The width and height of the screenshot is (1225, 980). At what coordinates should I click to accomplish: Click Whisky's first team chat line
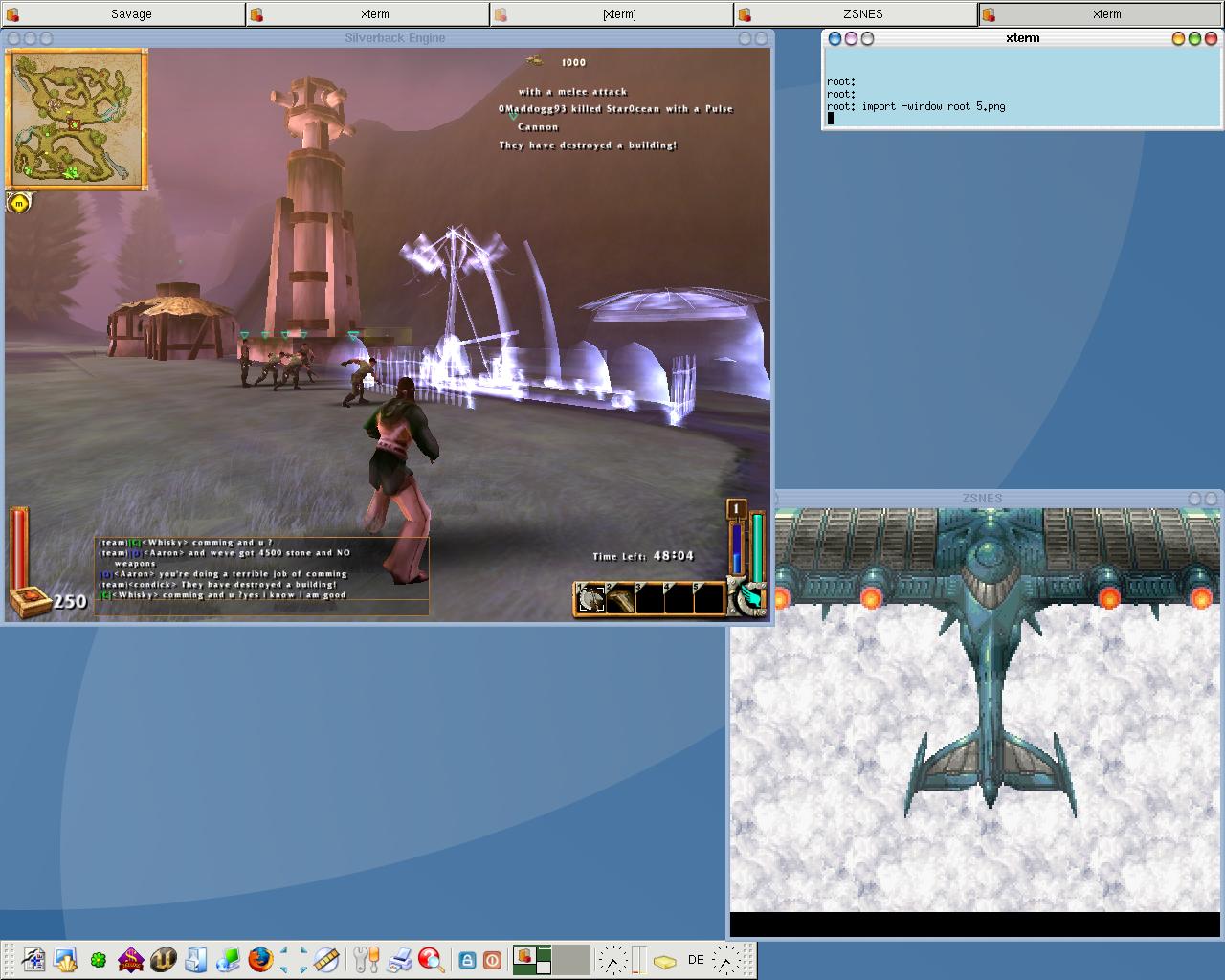tap(186, 543)
